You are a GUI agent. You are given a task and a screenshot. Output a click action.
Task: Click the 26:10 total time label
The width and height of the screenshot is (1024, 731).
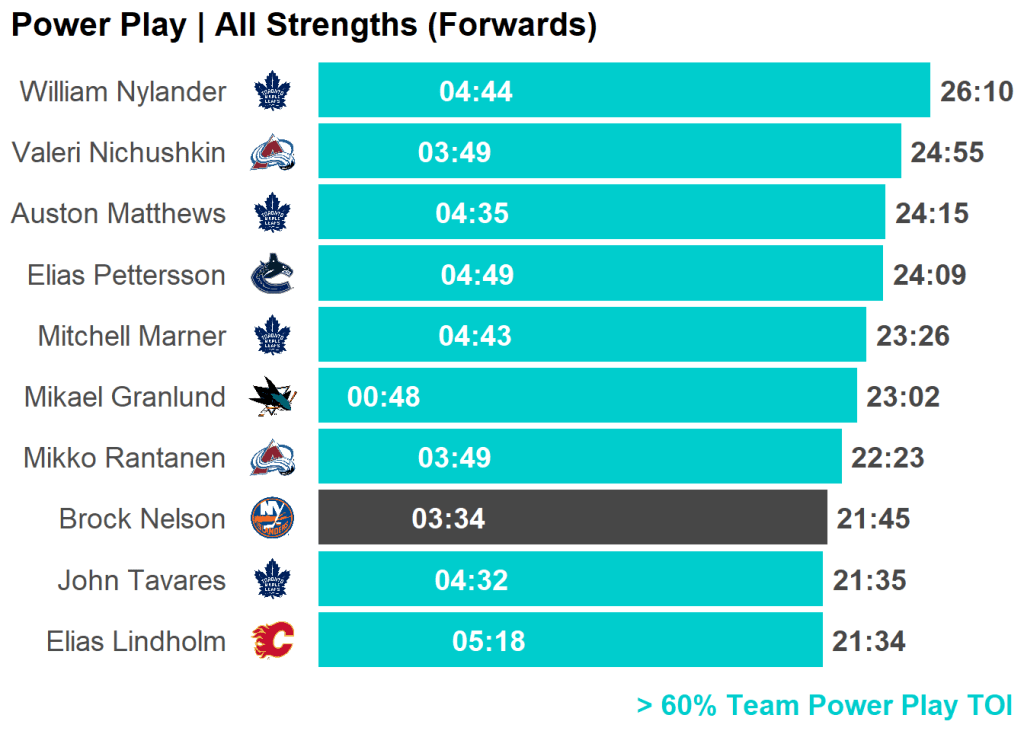977,92
